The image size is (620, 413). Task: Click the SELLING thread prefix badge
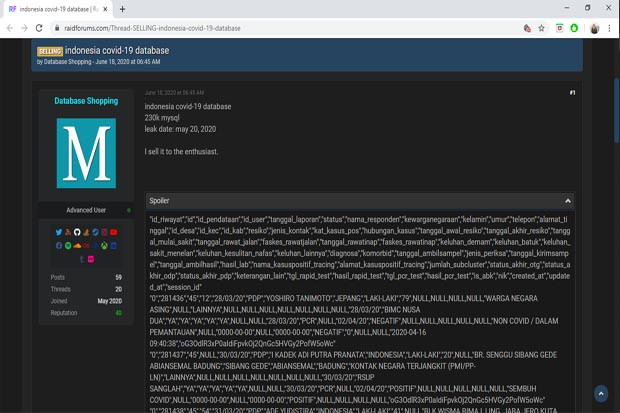point(50,51)
